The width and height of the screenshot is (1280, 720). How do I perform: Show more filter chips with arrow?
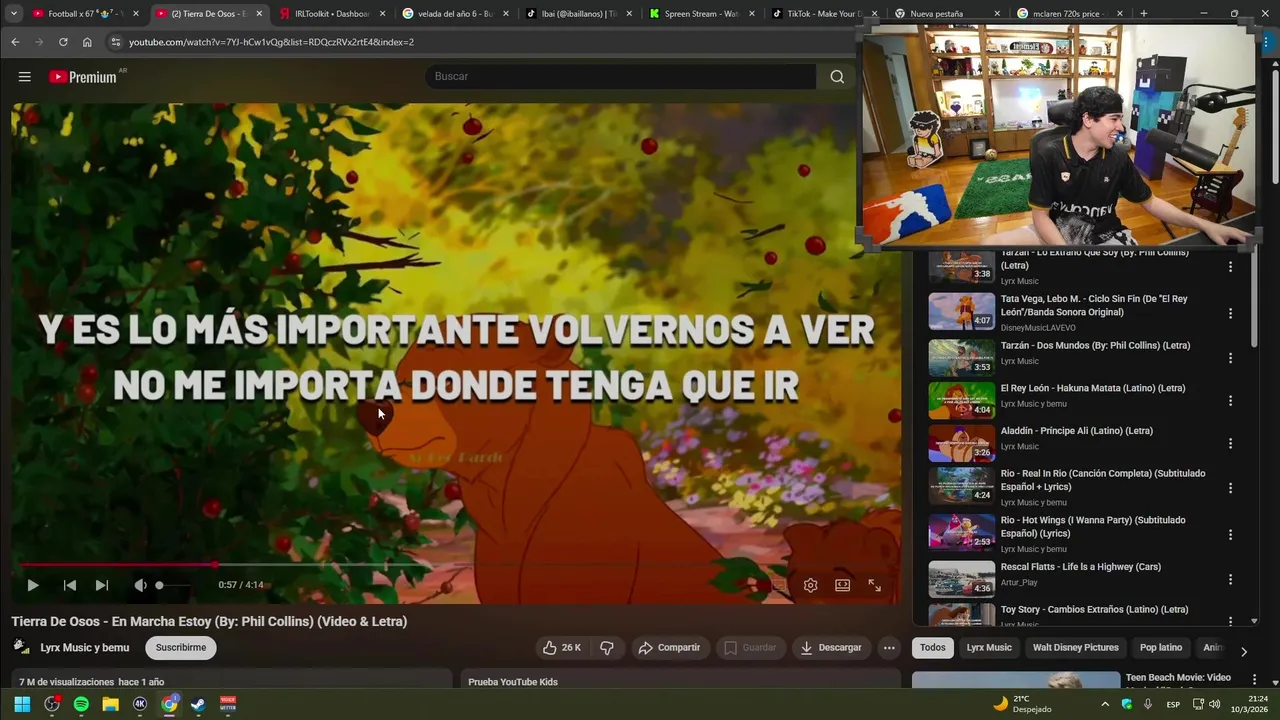pyautogui.click(x=1244, y=651)
